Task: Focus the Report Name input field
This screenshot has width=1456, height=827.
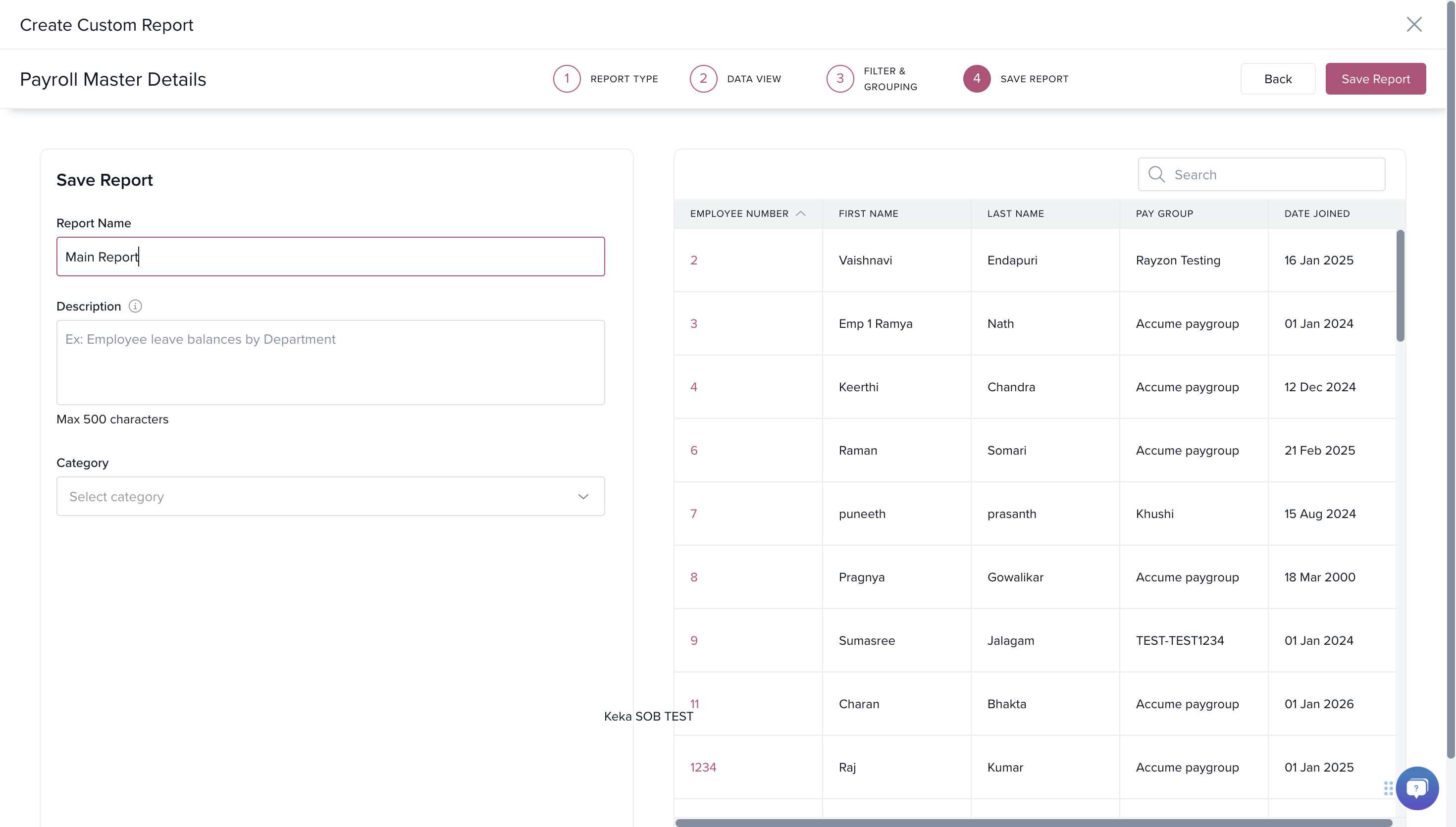Action: point(330,257)
